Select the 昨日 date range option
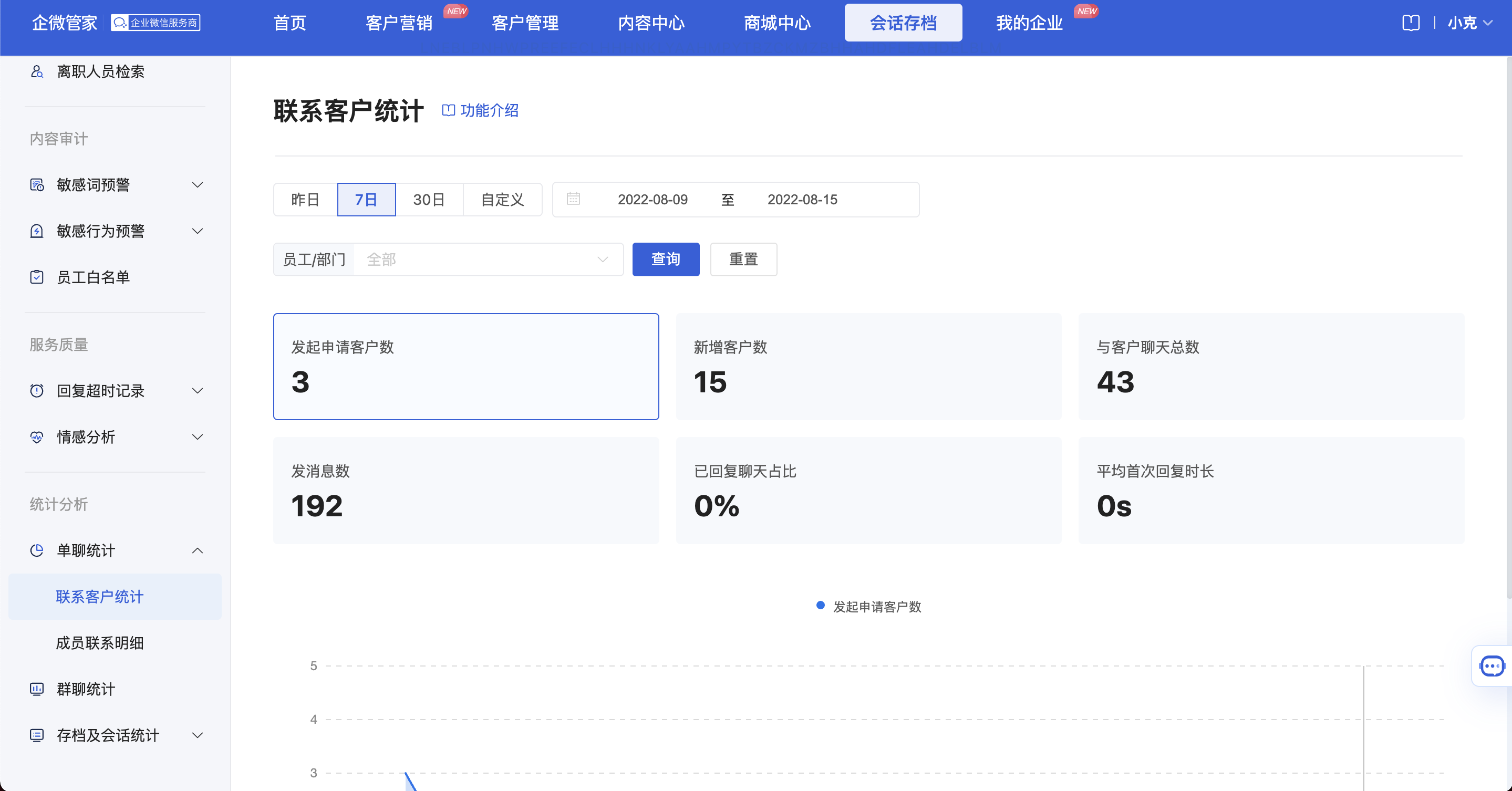Image resolution: width=1512 pixels, height=791 pixels. [305, 200]
